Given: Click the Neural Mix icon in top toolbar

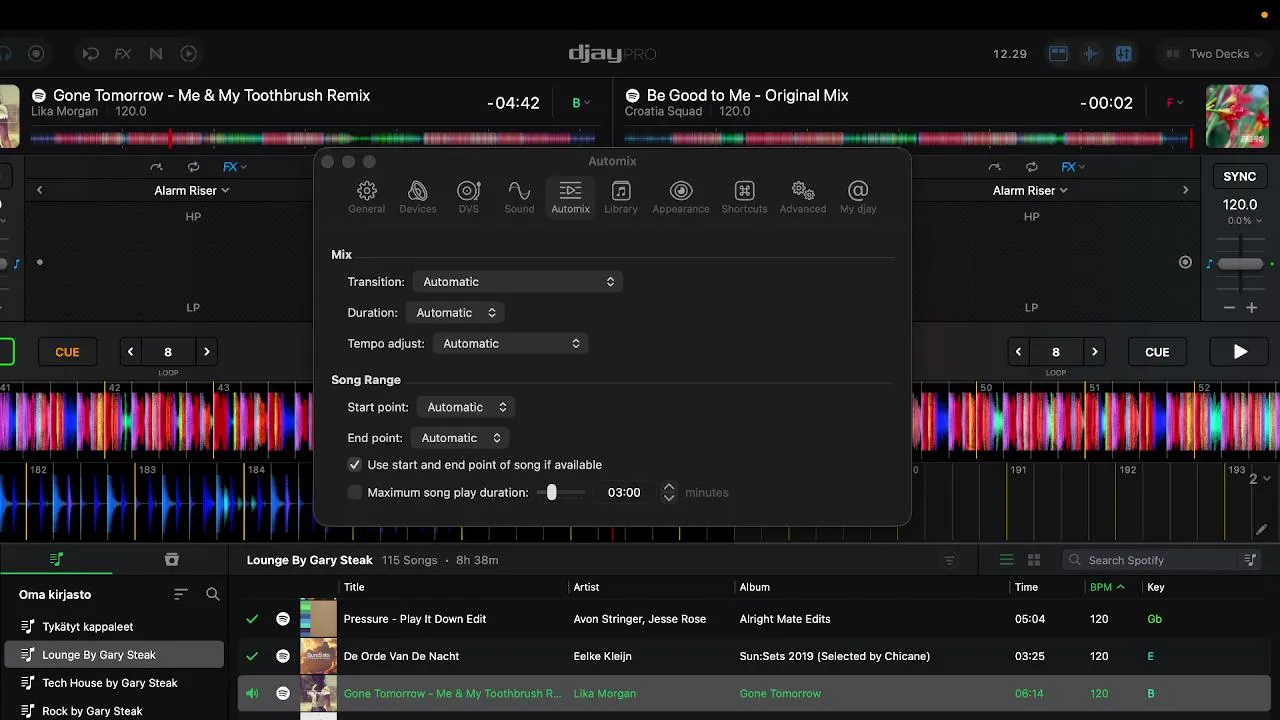Looking at the screenshot, I should point(156,54).
